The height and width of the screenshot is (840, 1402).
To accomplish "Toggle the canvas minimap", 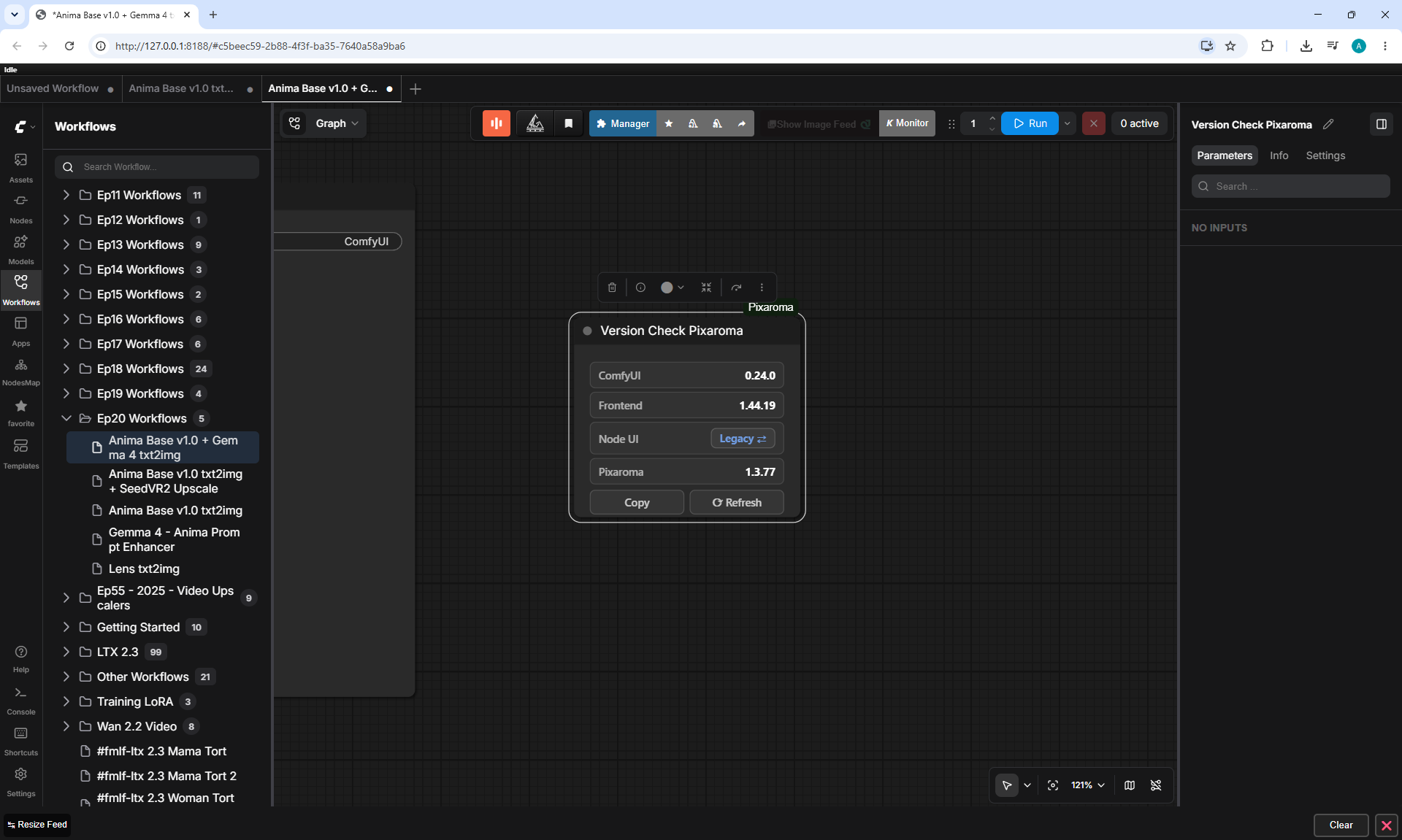I will (x=1130, y=785).
